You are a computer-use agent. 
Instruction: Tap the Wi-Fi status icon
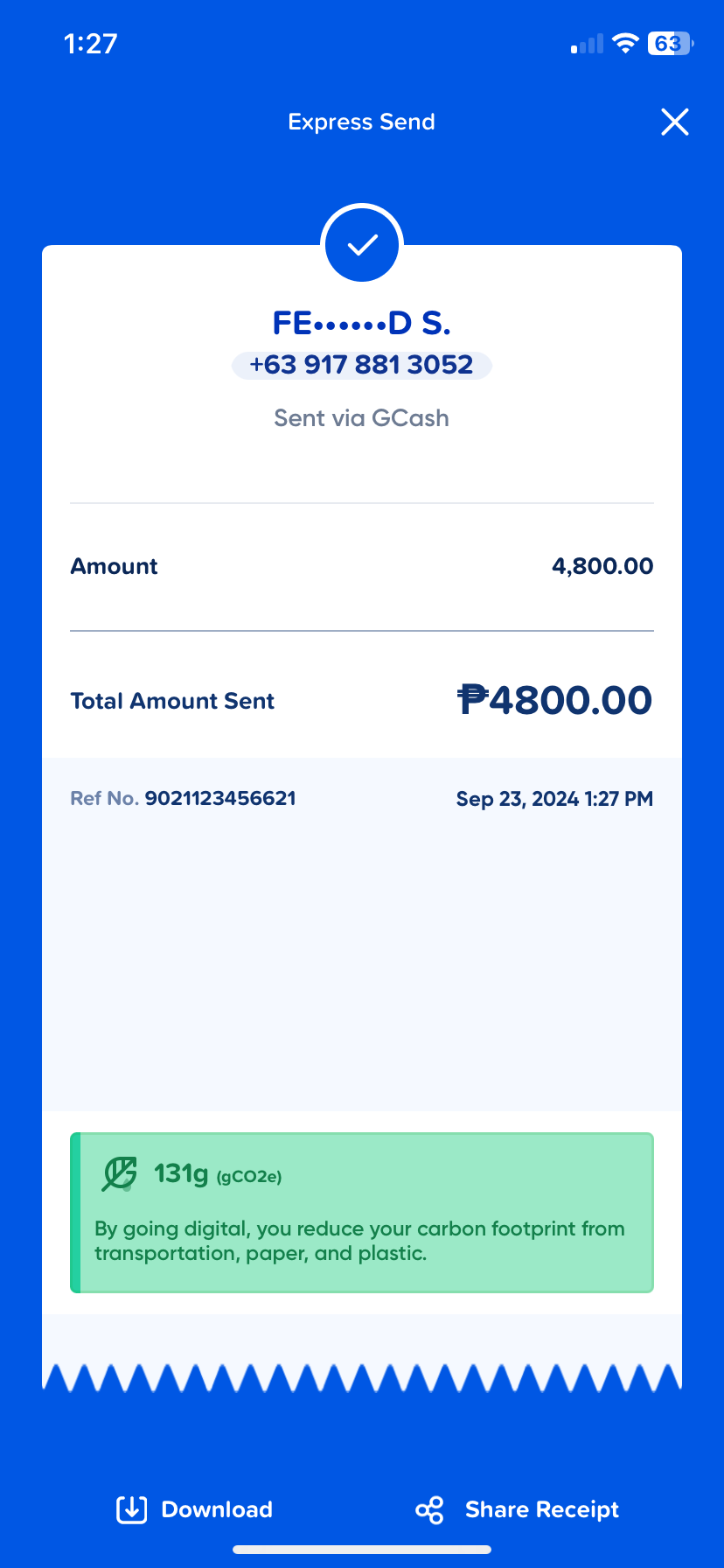coord(625,44)
